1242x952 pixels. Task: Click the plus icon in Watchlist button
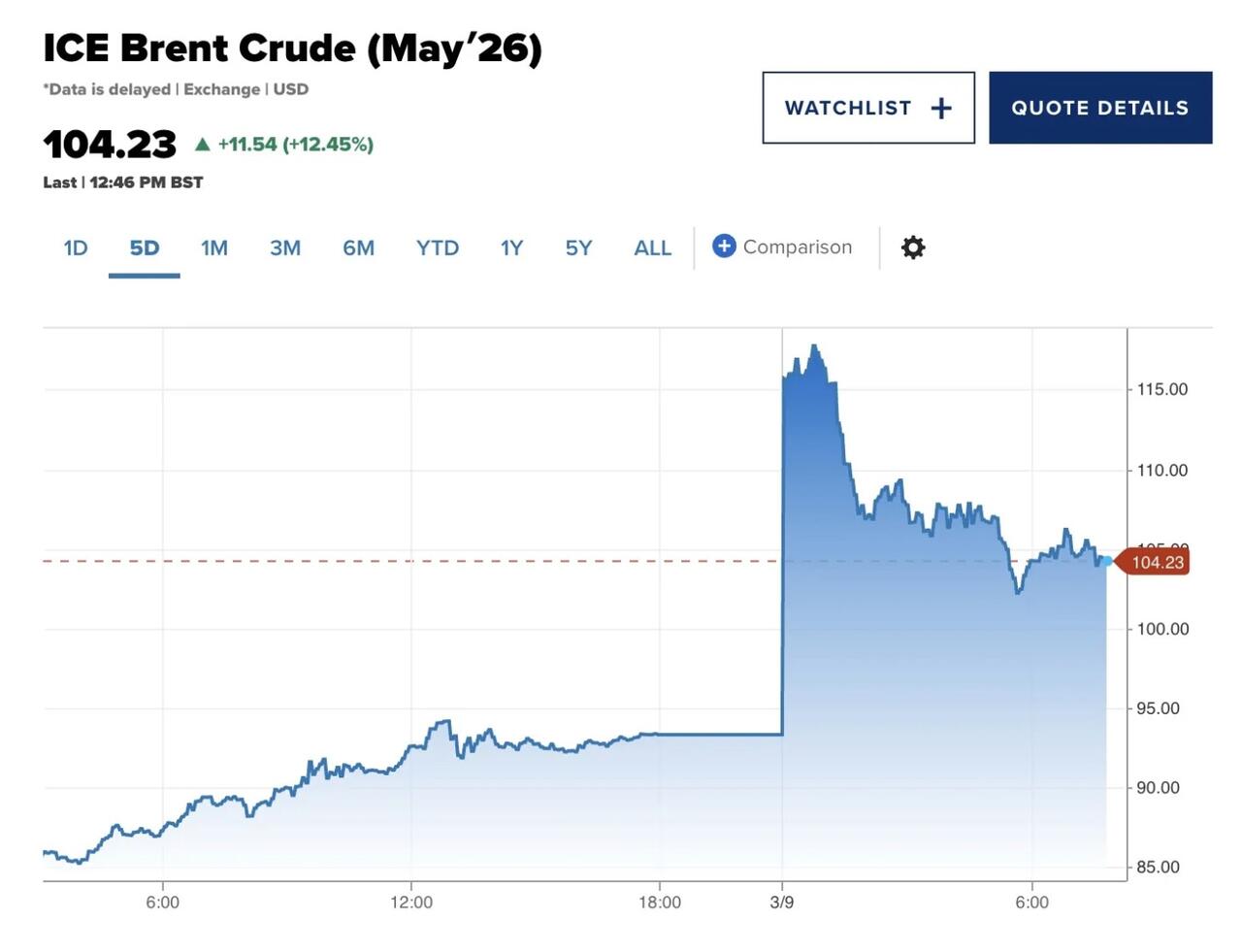[940, 108]
